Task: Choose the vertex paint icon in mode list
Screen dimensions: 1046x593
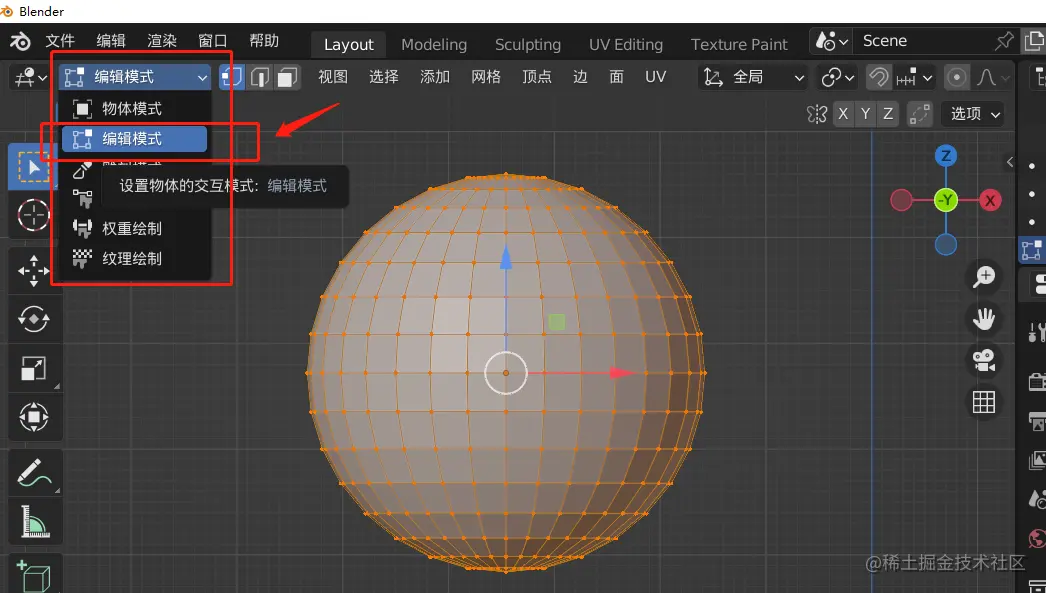Action: click(x=82, y=198)
